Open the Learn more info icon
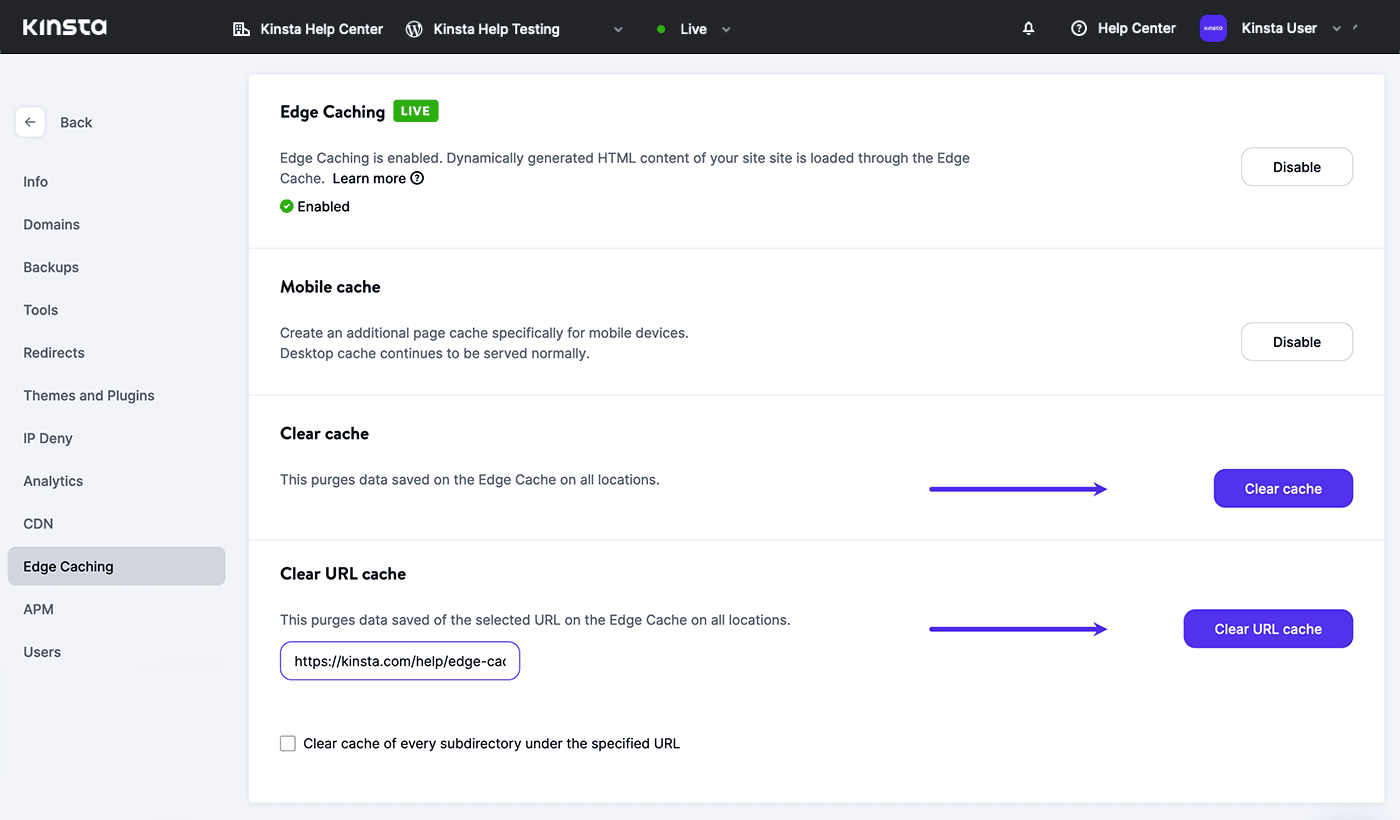 (x=416, y=178)
